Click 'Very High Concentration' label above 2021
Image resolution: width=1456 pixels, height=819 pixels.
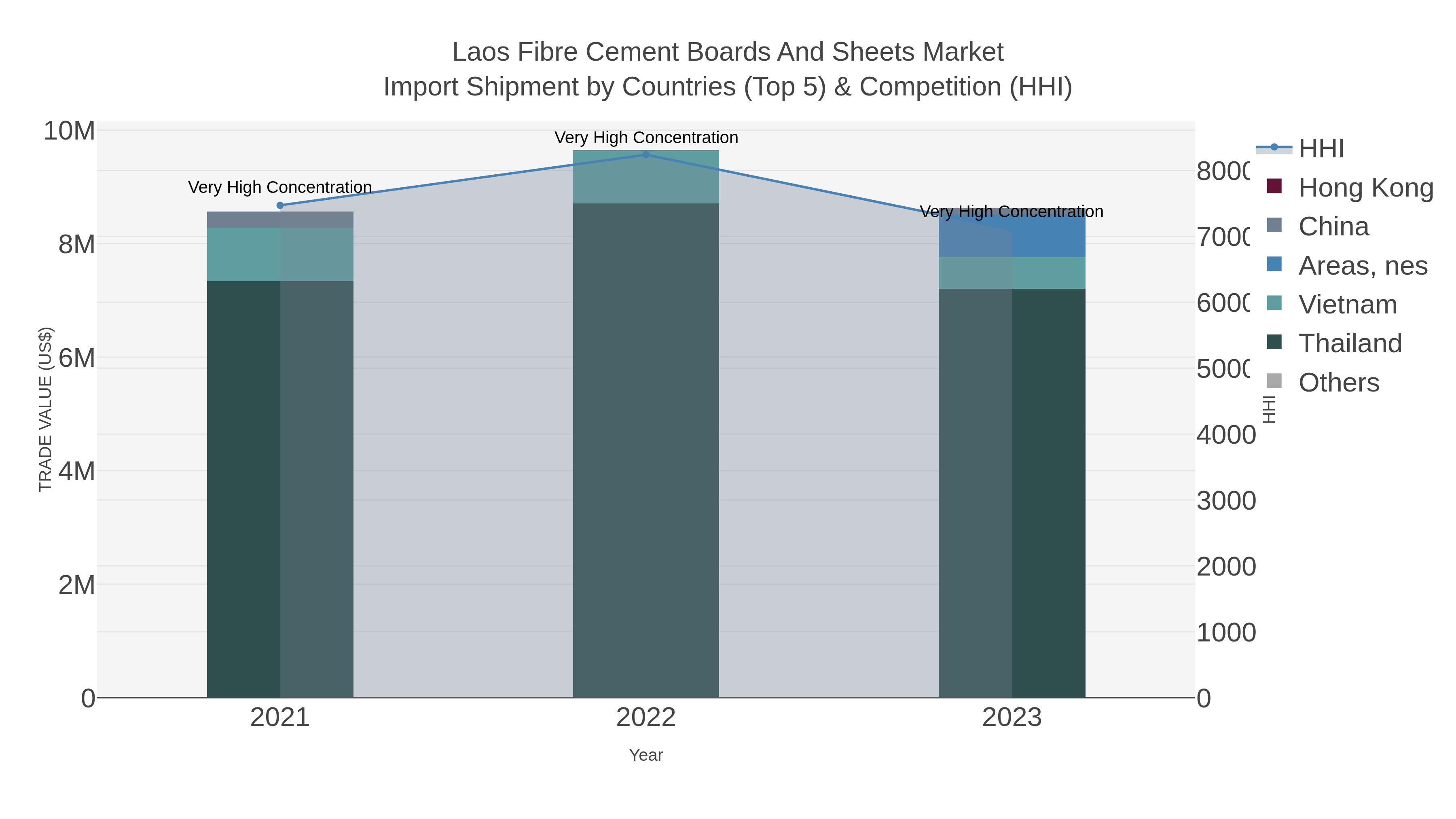click(280, 187)
